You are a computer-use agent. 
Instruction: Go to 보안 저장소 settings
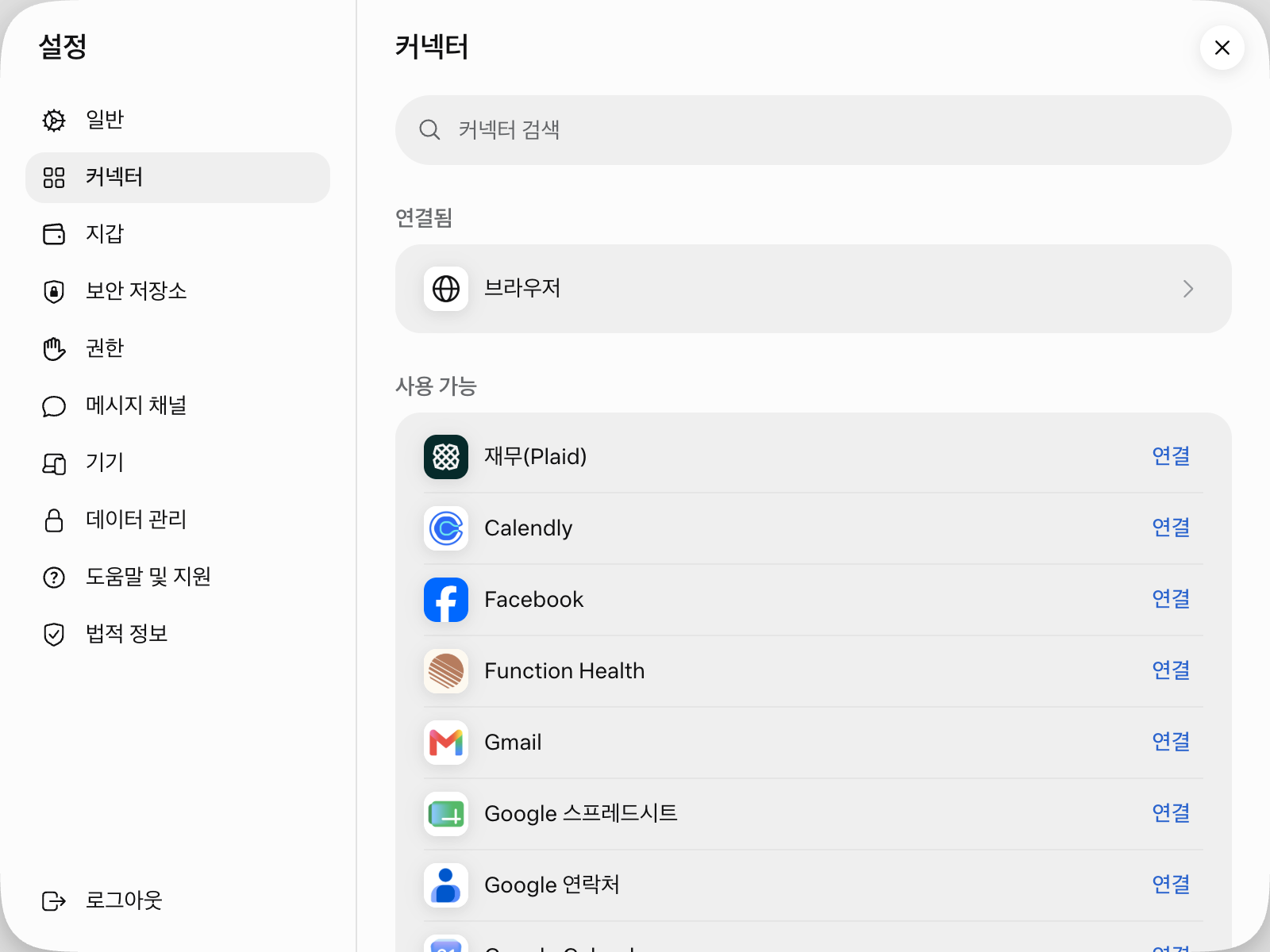coord(178,292)
